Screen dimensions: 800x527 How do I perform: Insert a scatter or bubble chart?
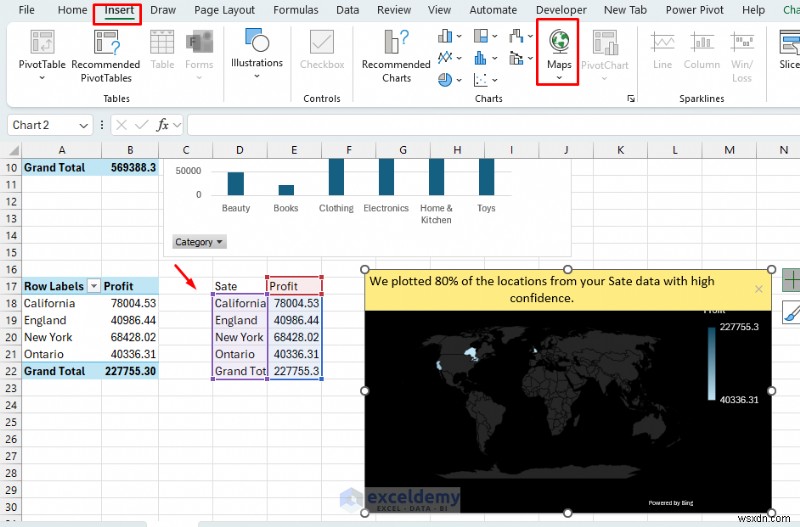click(481, 80)
